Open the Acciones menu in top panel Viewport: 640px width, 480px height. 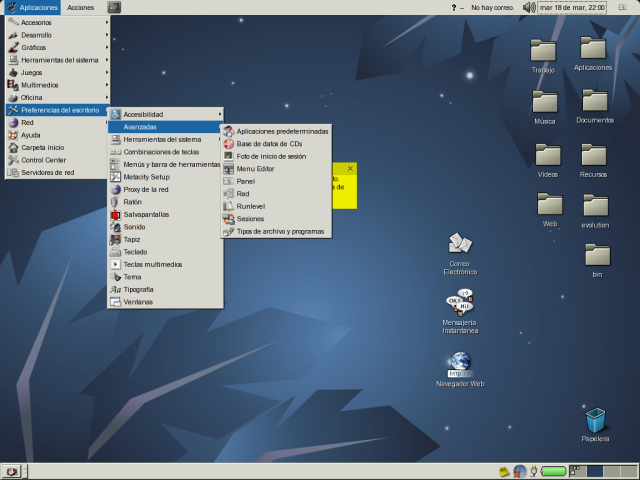pyautogui.click(x=81, y=7)
